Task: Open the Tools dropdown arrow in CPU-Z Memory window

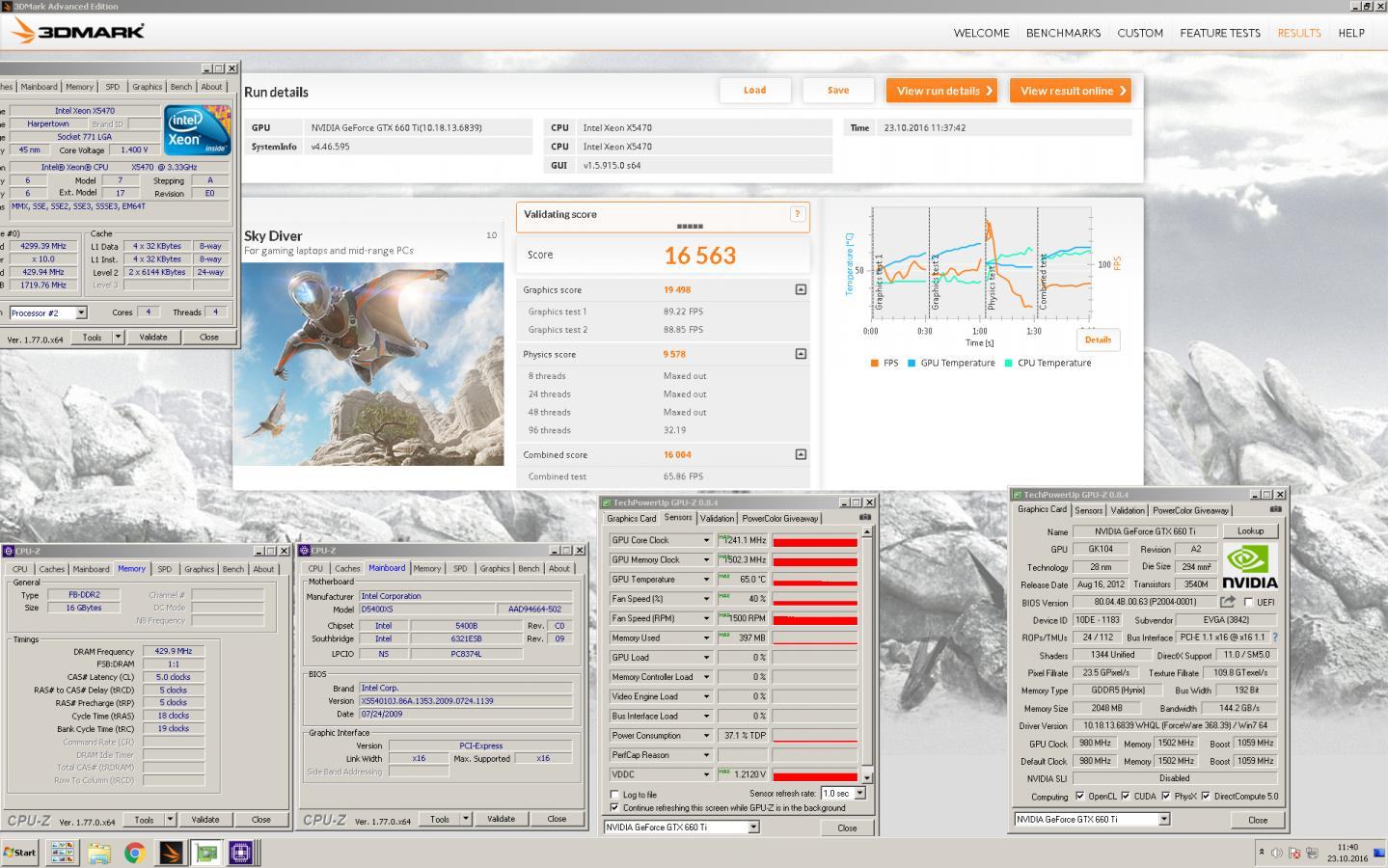Action: 170,820
